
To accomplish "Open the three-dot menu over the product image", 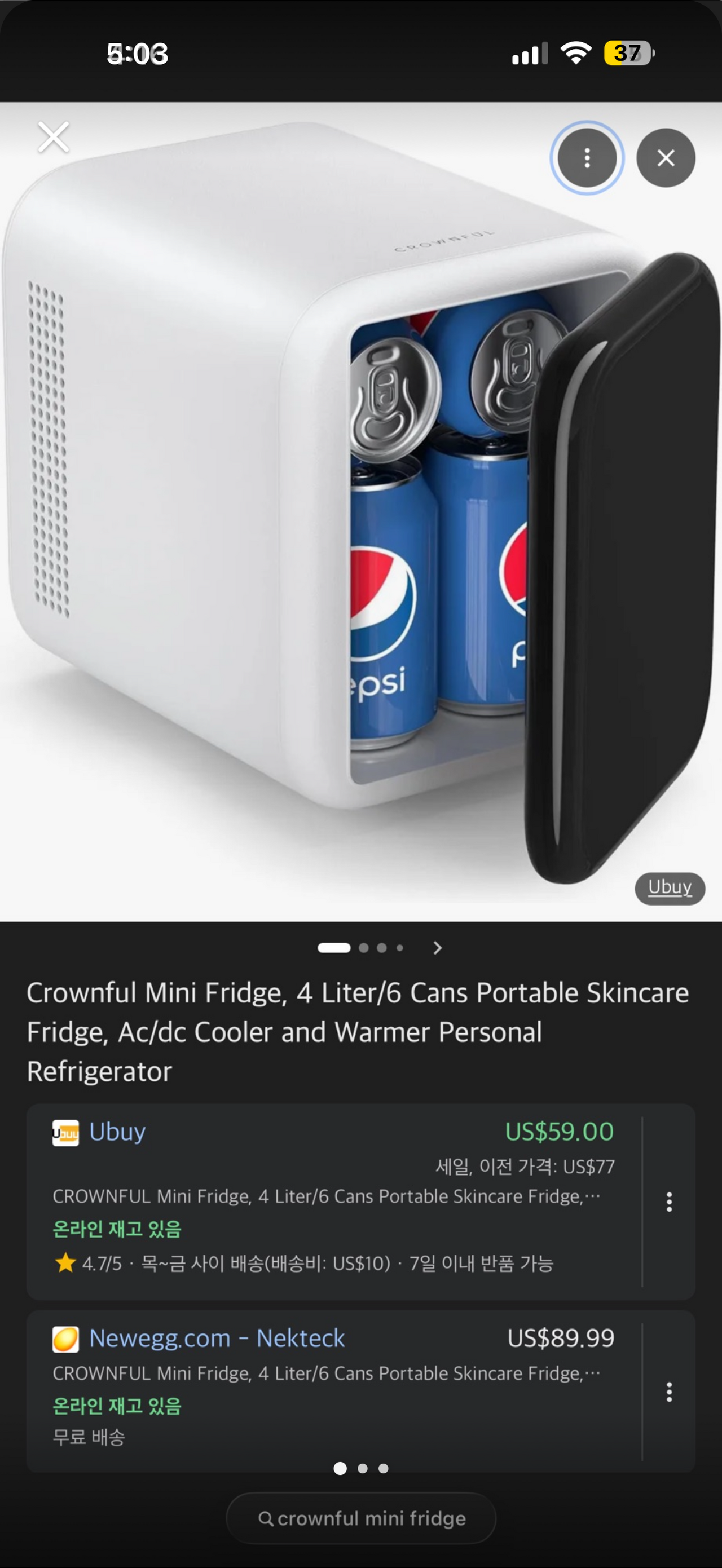I will [587, 158].
